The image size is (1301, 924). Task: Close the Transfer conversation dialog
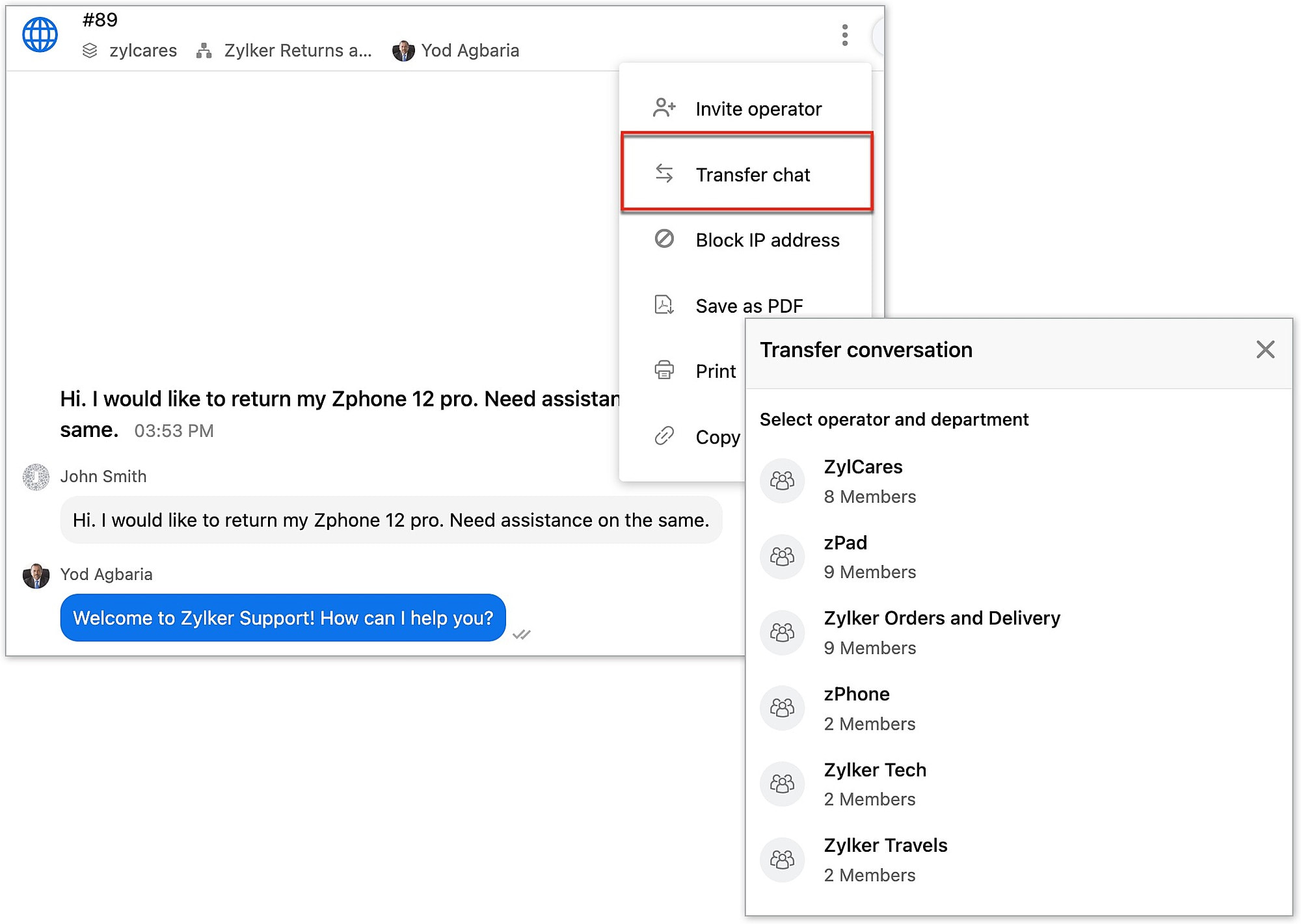click(x=1265, y=350)
